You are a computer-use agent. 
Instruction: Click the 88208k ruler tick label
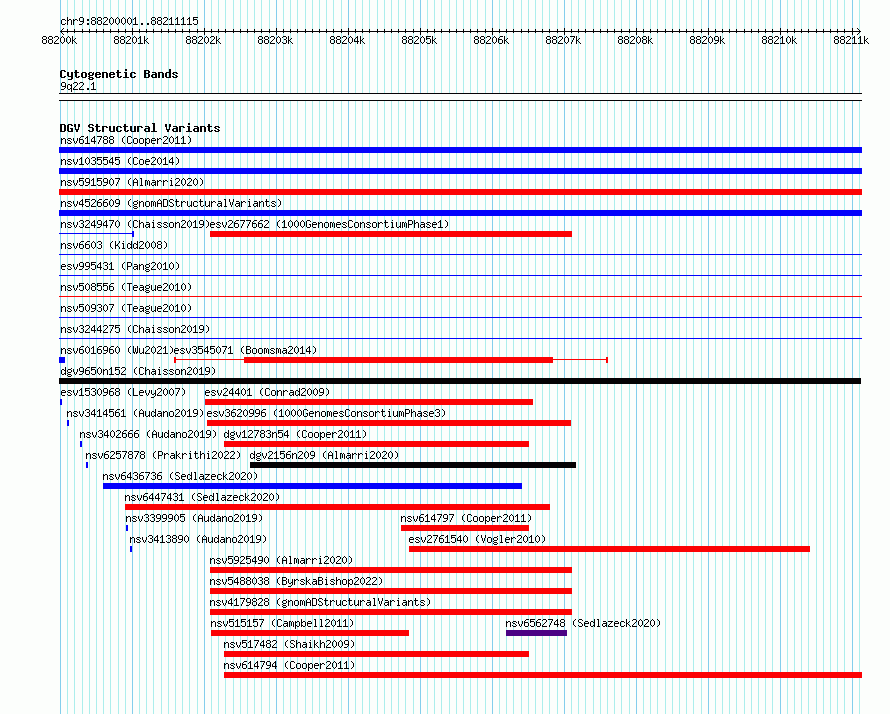[x=635, y=40]
